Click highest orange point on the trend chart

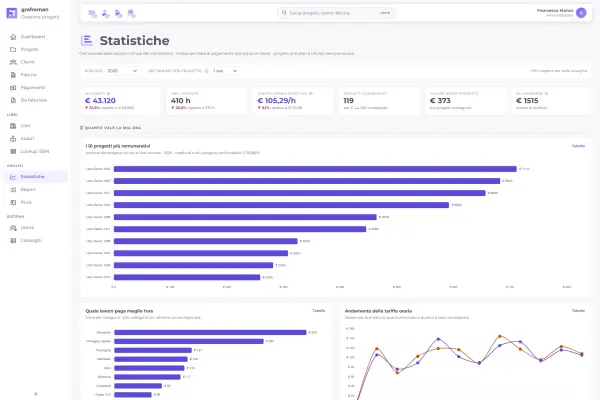500,336
